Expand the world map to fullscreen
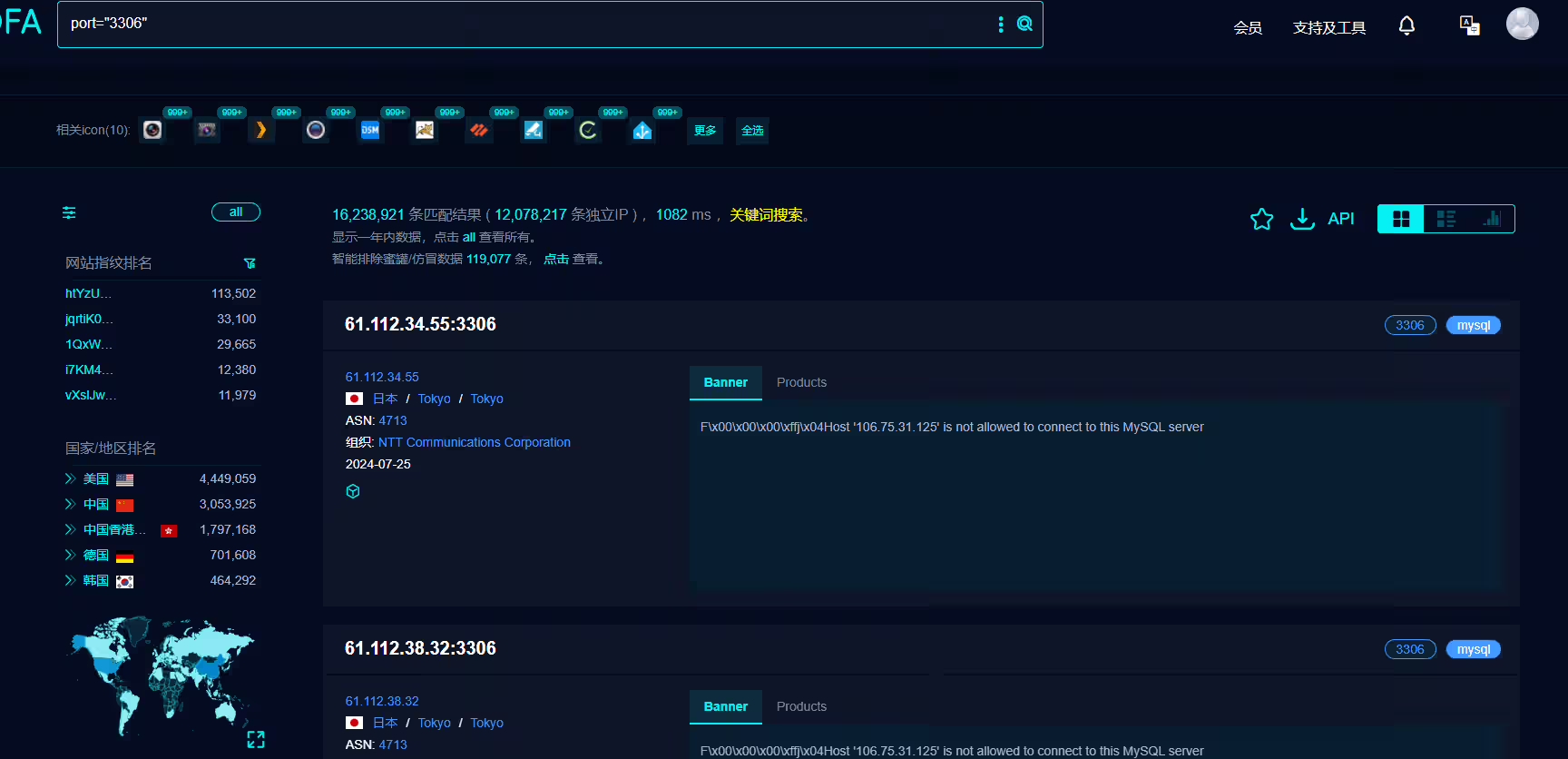This screenshot has width=1568, height=759. click(x=256, y=740)
